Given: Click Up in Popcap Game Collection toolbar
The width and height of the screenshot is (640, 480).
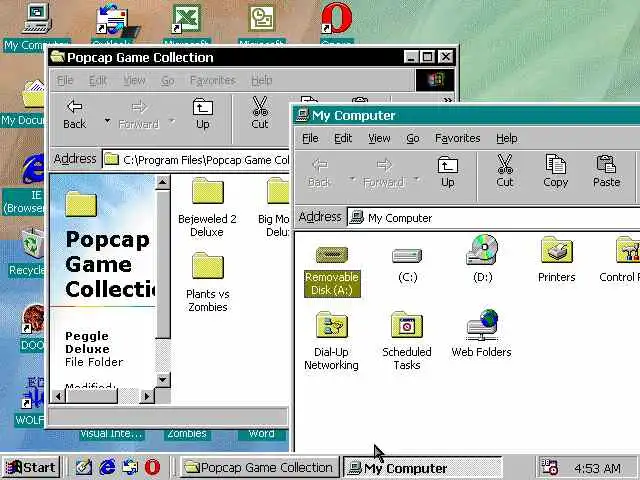Looking at the screenshot, I should coord(202,114).
